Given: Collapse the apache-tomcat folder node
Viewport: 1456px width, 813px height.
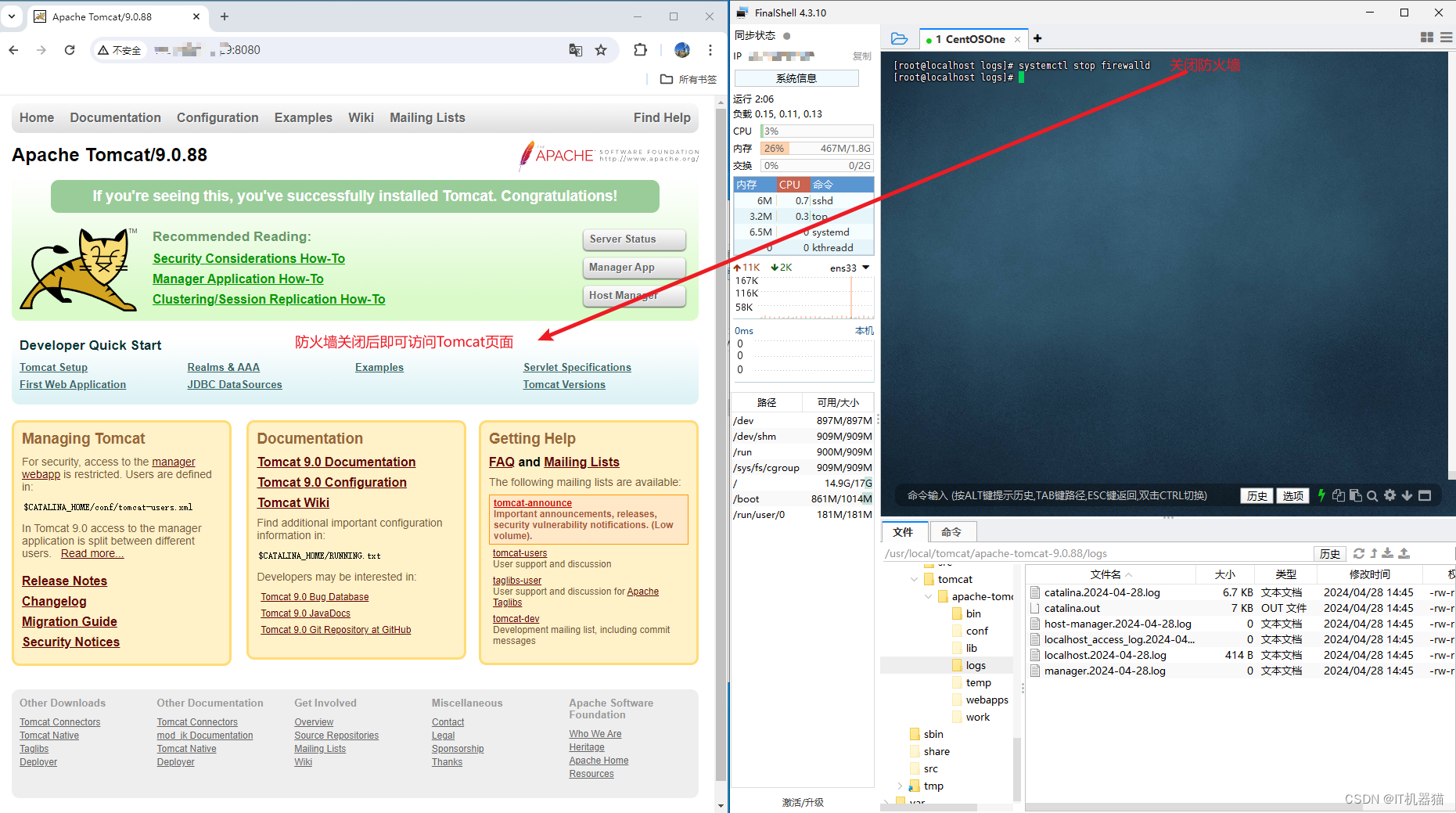Looking at the screenshot, I should [x=928, y=596].
